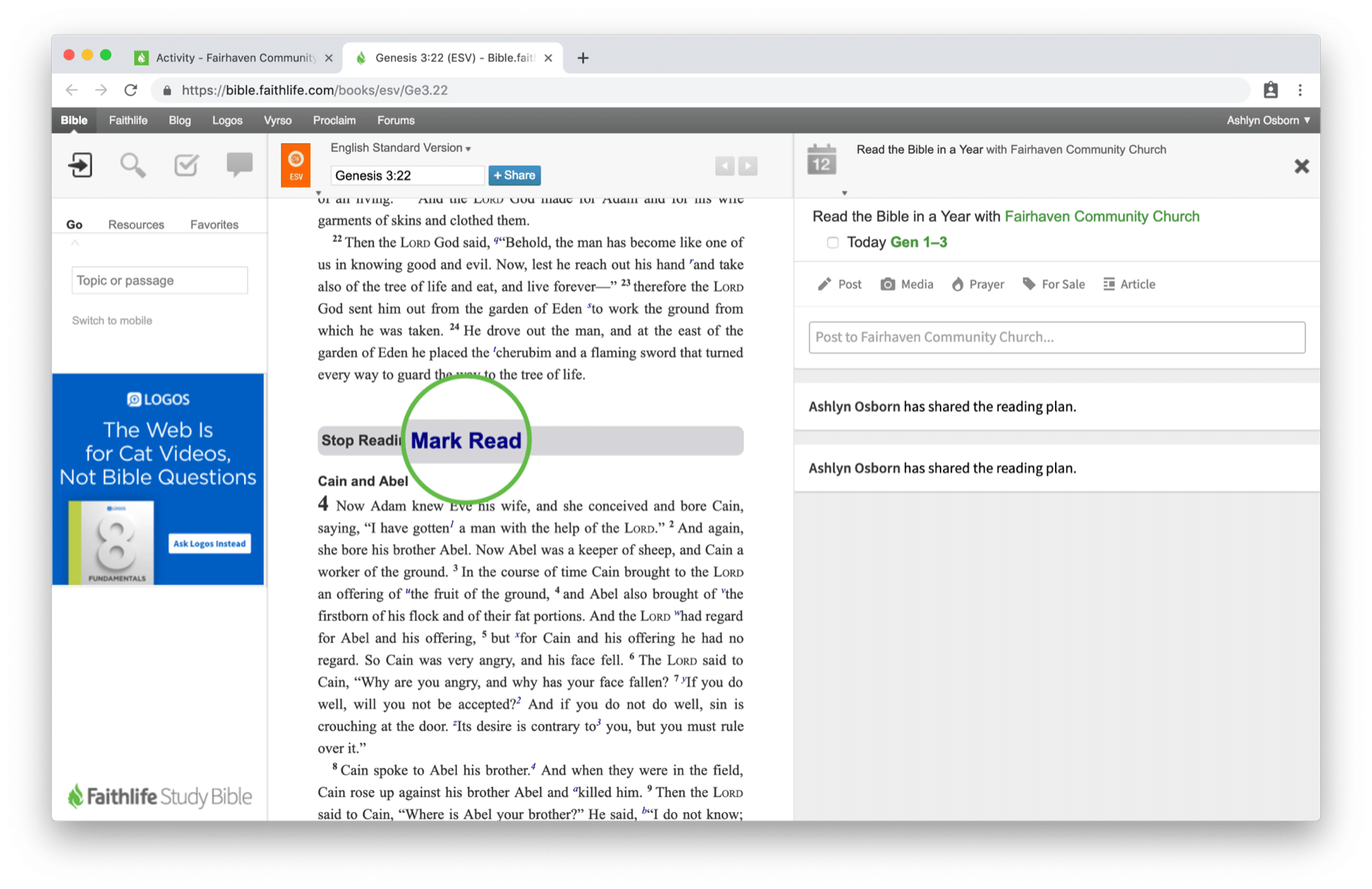This screenshot has height=889, width=1372.
Task: Check the Today Gen 1–3 checkbox
Action: click(x=832, y=242)
